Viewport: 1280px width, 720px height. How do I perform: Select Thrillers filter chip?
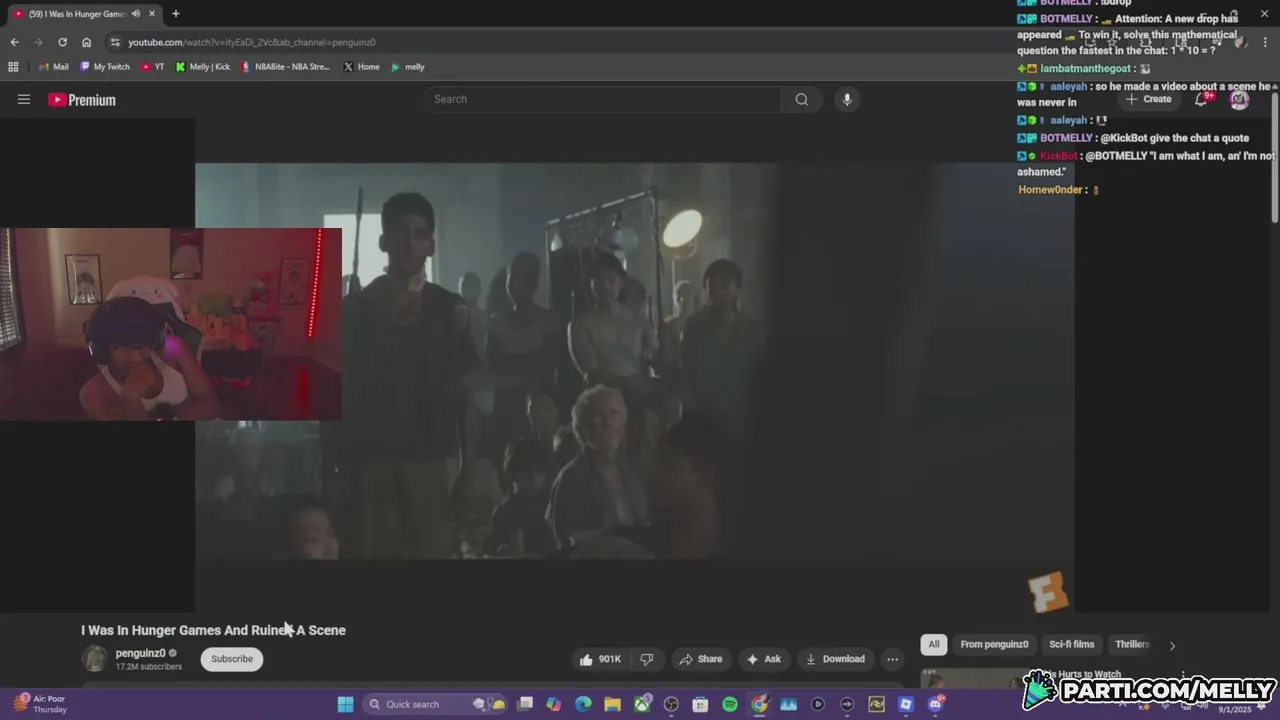pos(1131,644)
